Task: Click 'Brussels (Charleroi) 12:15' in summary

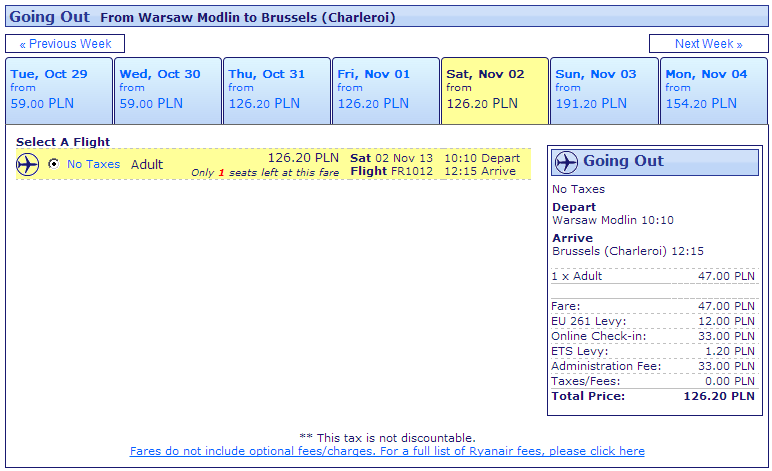Action: (x=628, y=251)
